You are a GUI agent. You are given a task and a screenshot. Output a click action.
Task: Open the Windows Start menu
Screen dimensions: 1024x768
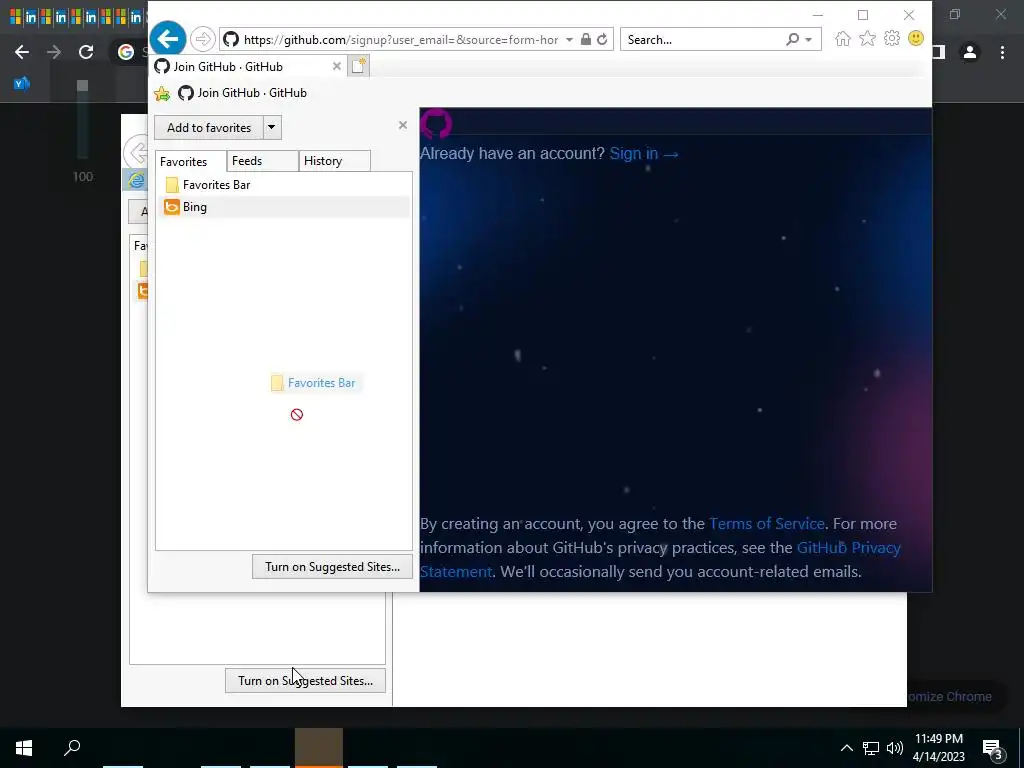[x=24, y=748]
